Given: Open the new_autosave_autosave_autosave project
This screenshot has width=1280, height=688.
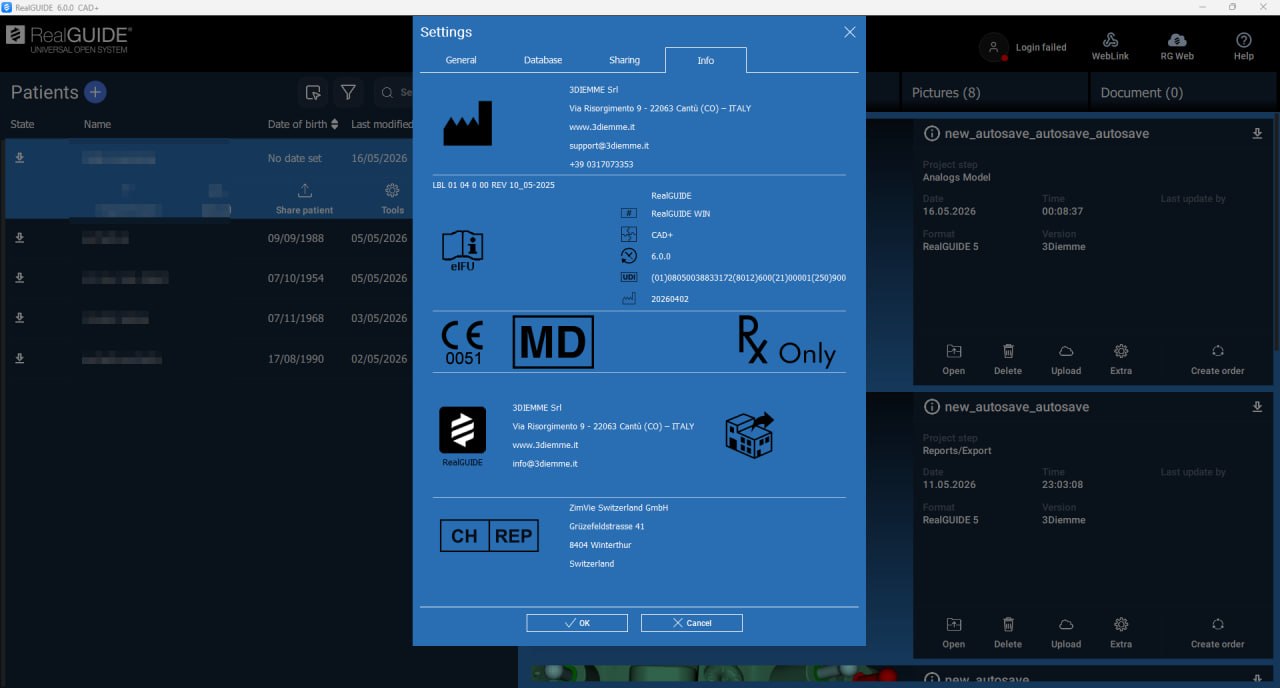Looking at the screenshot, I should tap(954, 360).
